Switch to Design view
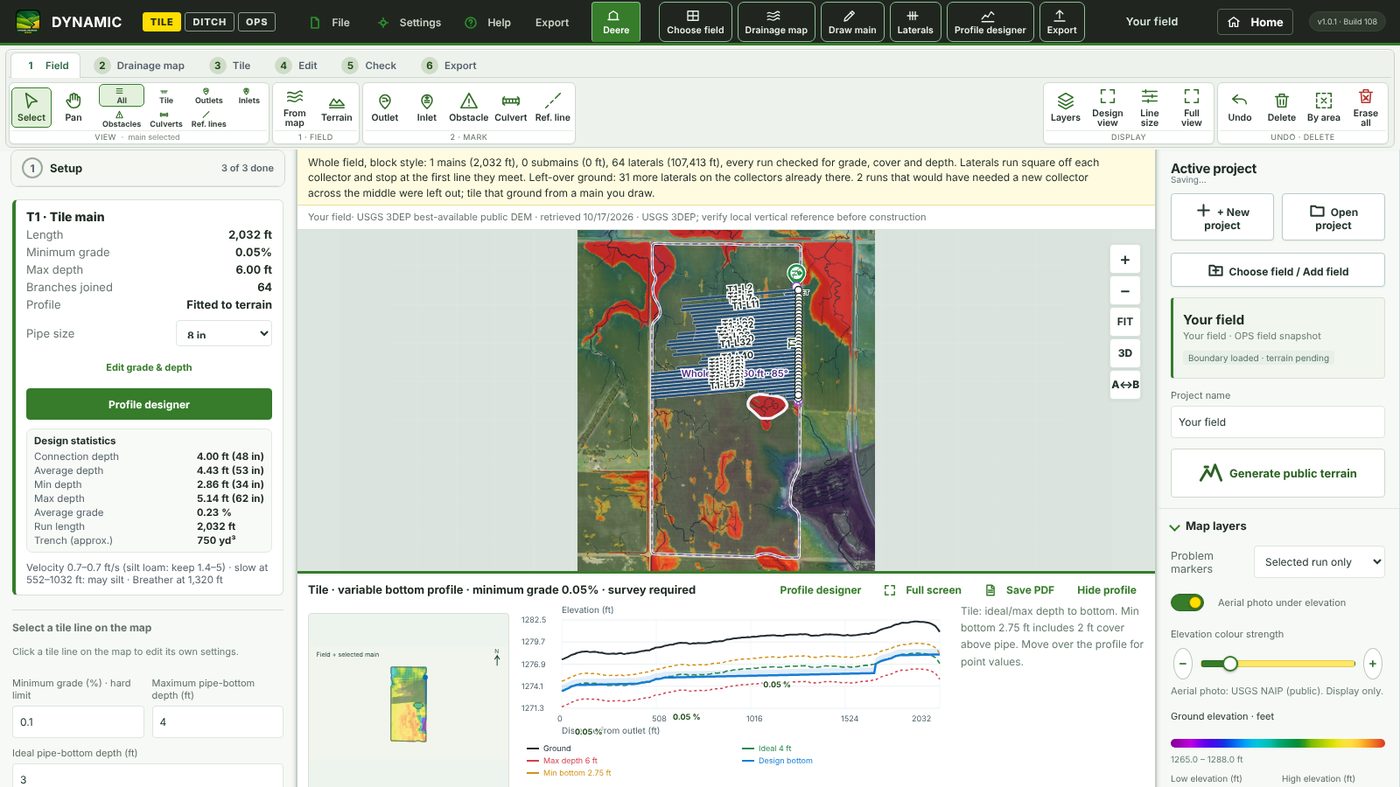This screenshot has height=787, width=1400. pos(1107,107)
